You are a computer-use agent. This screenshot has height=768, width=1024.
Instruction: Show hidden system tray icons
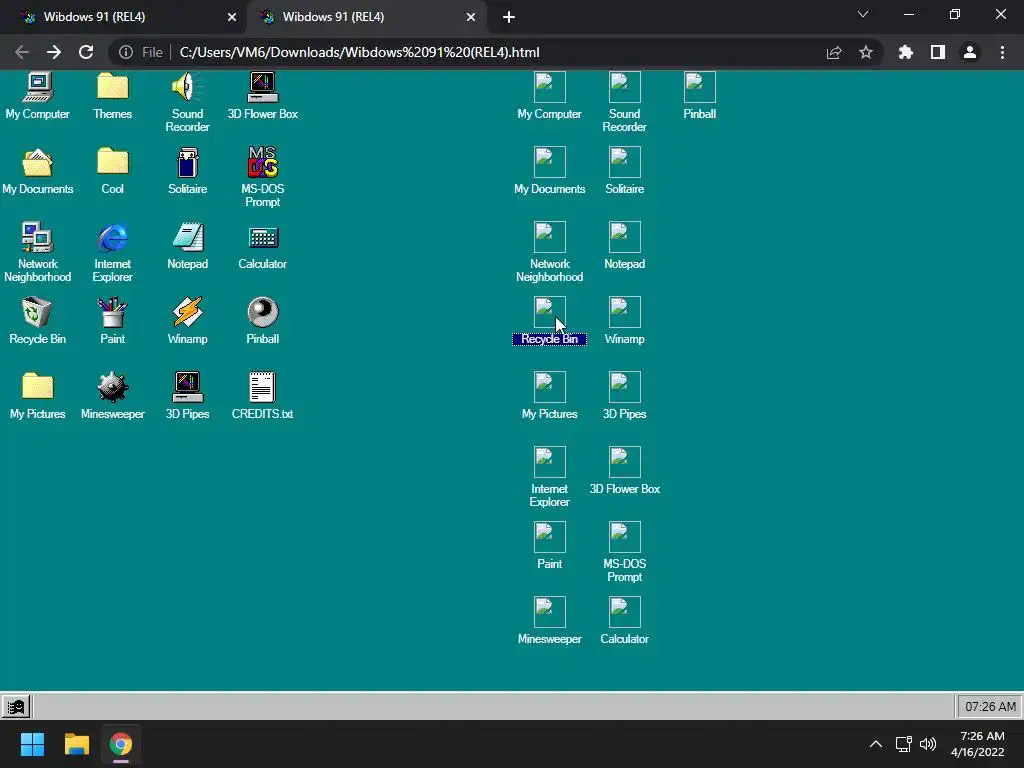(876, 744)
